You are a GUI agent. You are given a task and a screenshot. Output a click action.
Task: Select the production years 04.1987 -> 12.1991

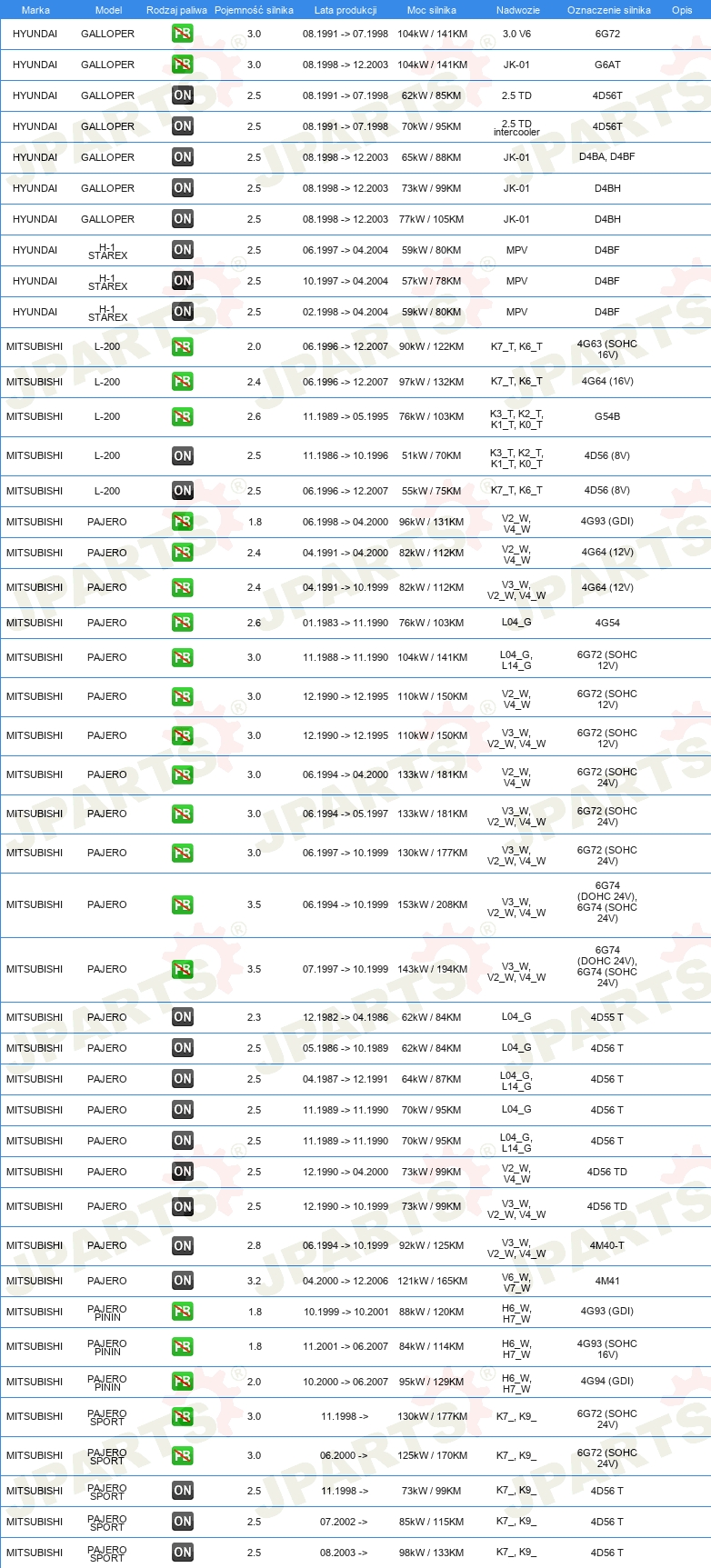[345, 1079]
